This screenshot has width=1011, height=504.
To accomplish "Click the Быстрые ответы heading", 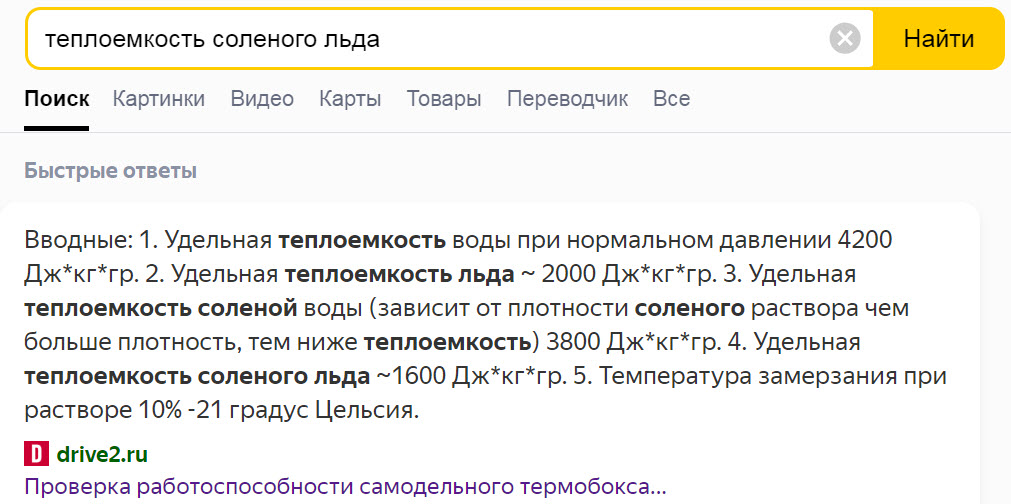I will click(x=110, y=171).
